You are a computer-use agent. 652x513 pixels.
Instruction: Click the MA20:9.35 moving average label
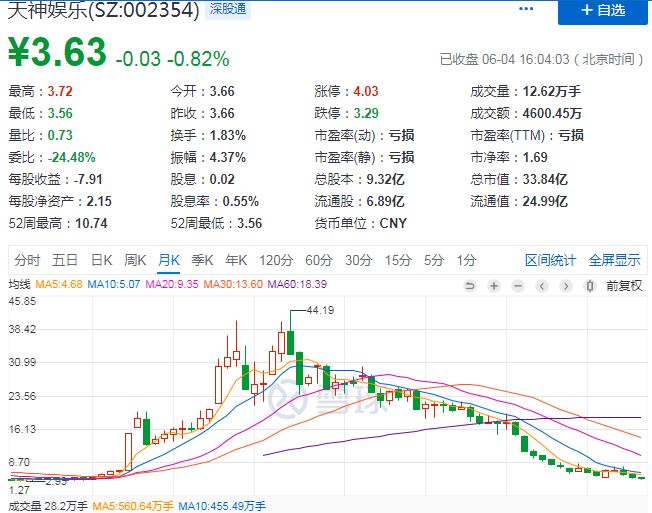coord(172,284)
